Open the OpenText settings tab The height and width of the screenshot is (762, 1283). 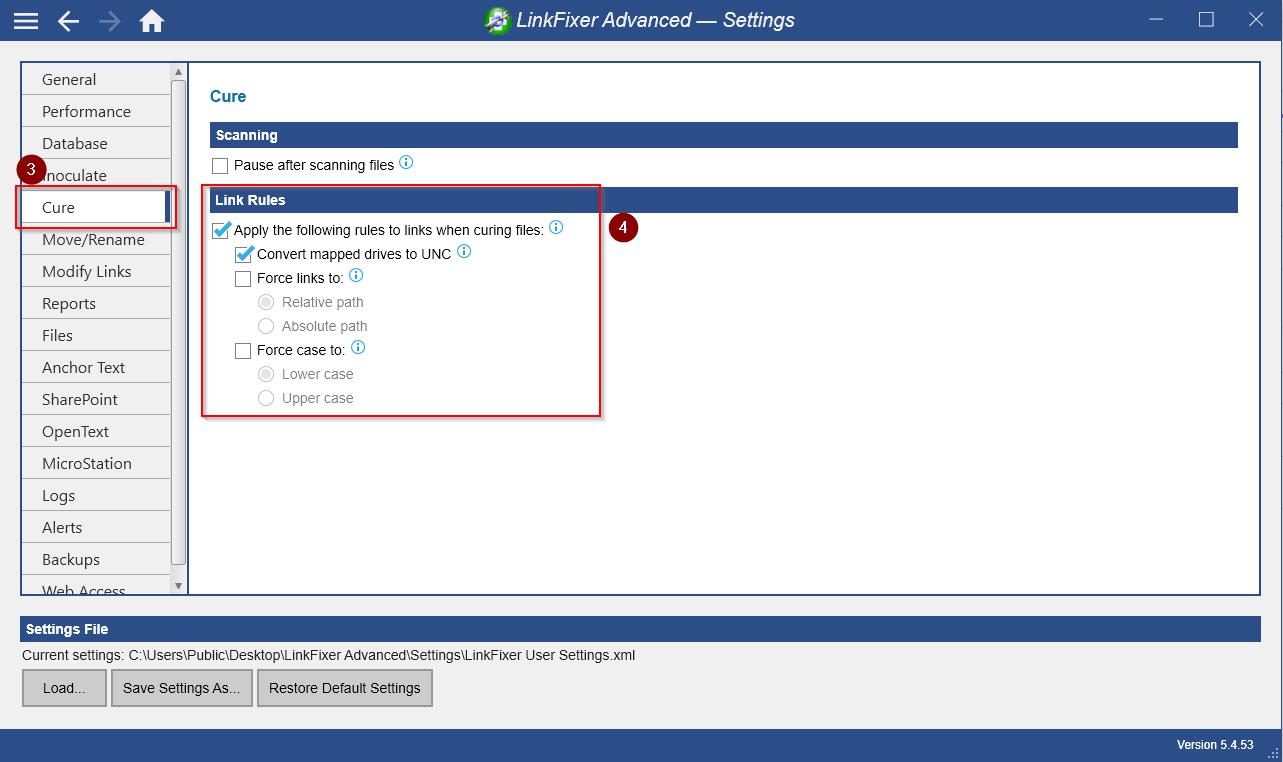coord(96,431)
